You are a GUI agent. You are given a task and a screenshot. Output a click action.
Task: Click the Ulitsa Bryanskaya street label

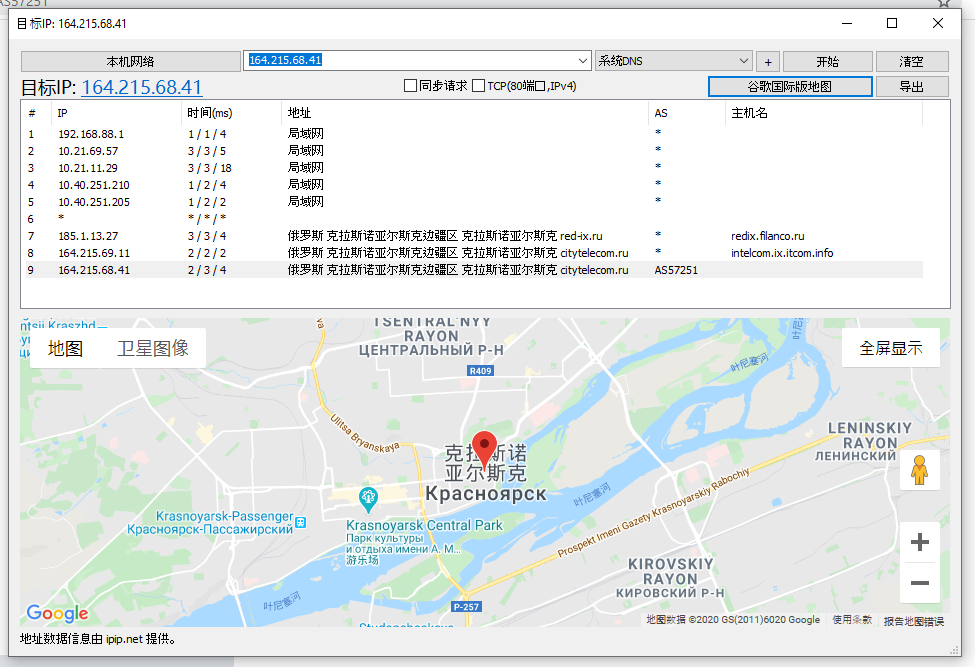click(364, 433)
